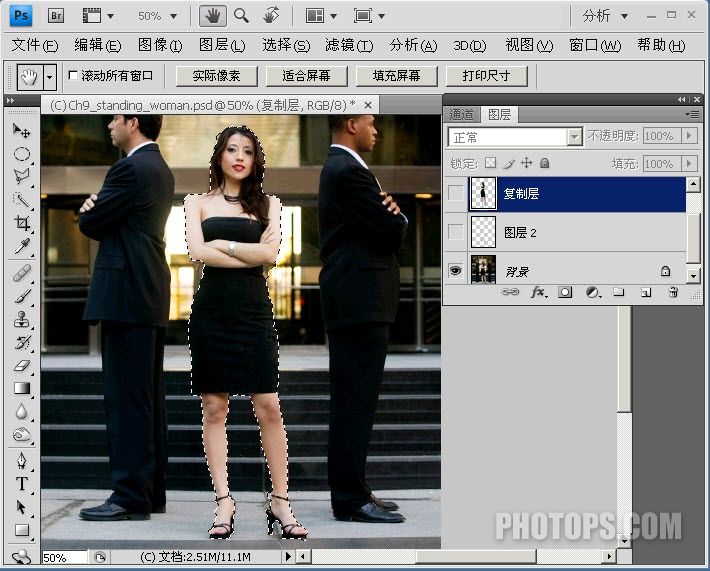710x571 pixels.
Task: Open the 滤镜(T) menu
Action: click(x=349, y=45)
